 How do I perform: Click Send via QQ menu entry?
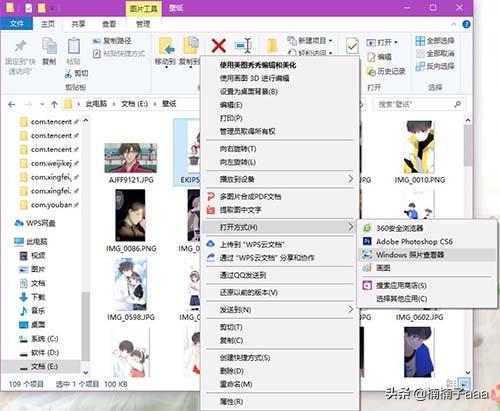pos(279,275)
